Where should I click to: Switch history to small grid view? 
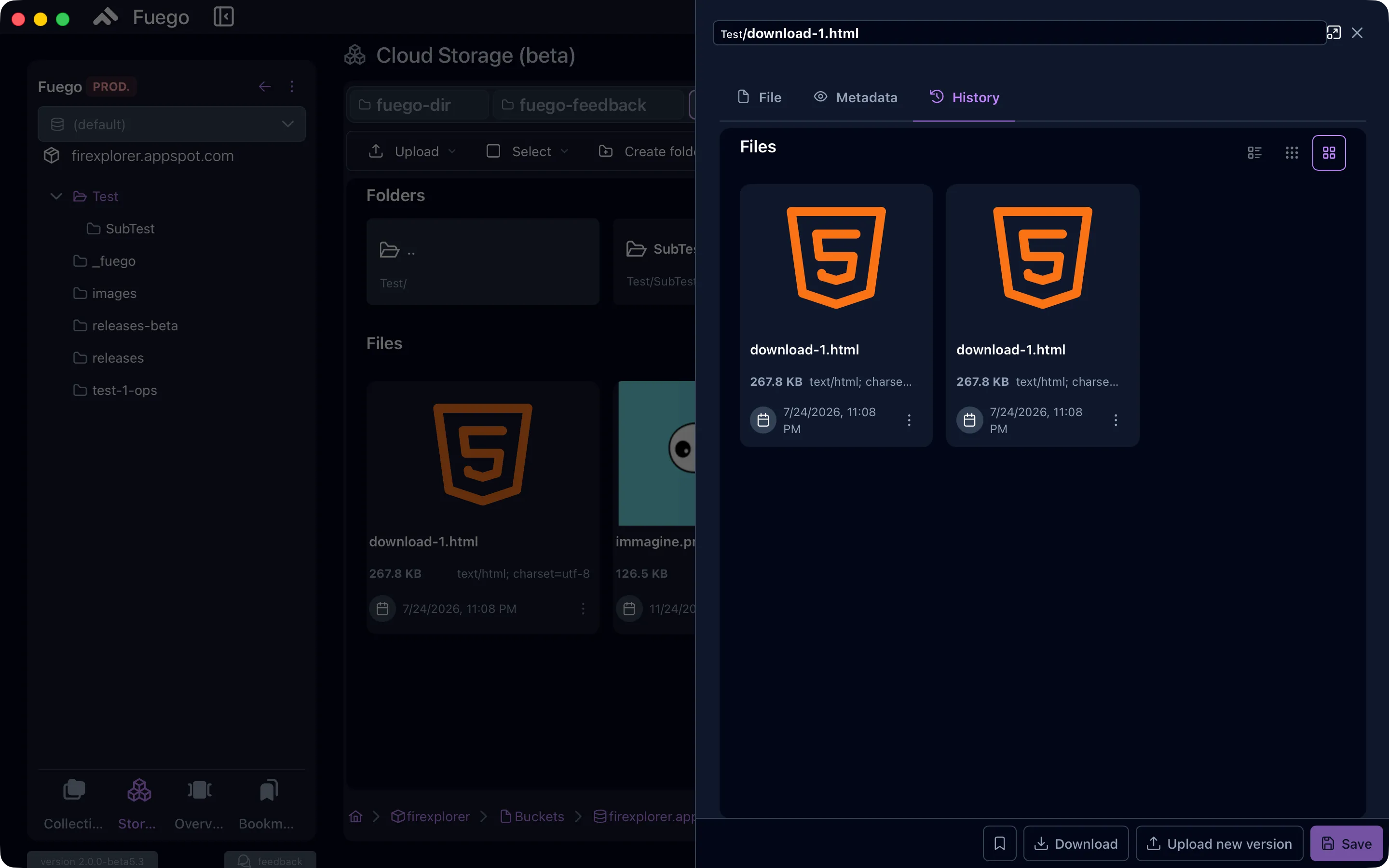coord(1292,153)
